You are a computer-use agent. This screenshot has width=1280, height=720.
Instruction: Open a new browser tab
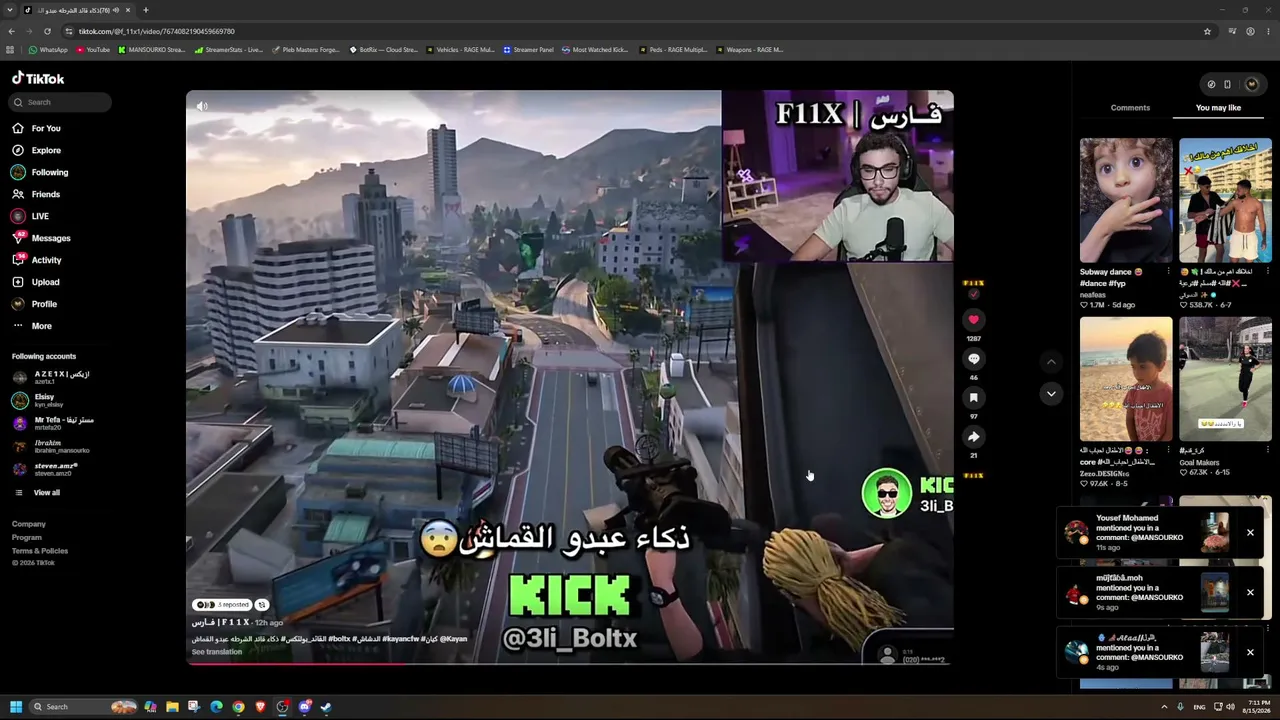[145, 10]
